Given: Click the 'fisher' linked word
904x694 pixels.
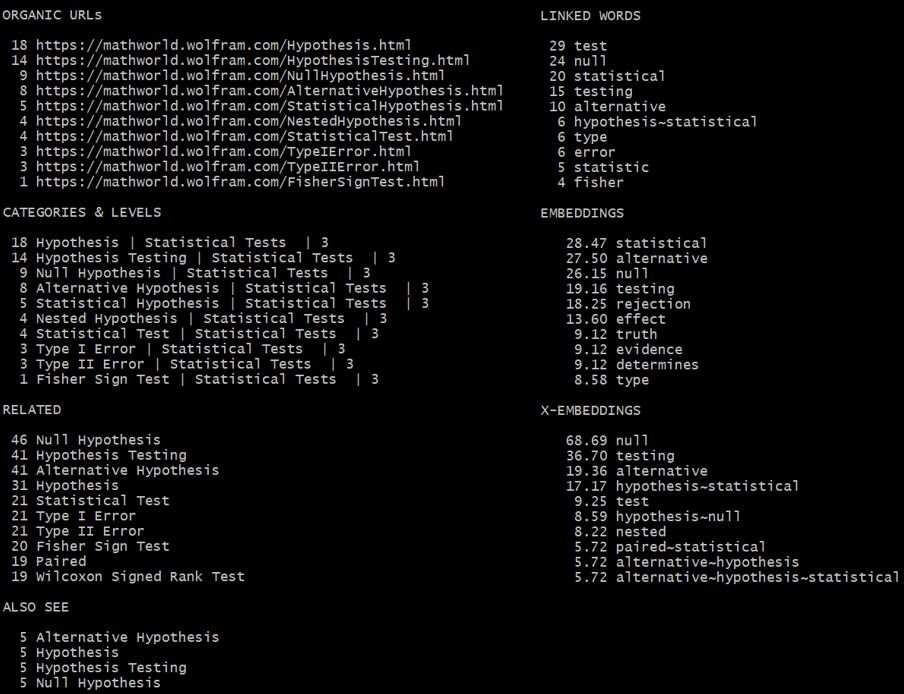Looking at the screenshot, I should tap(598, 183).
